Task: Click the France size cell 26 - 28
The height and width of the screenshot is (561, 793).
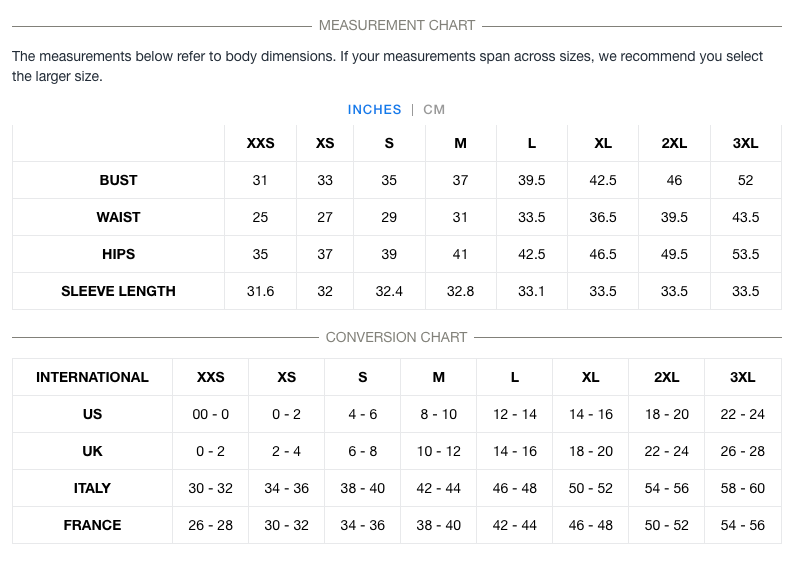Action: pos(210,525)
